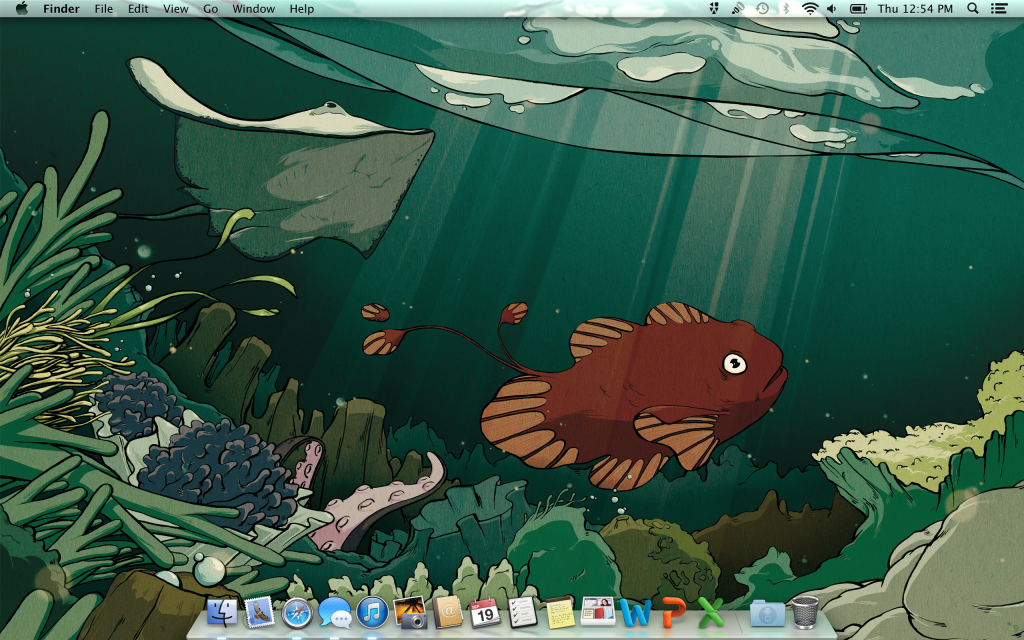Launch Safari from the Dock
1024x640 pixels.
297,613
